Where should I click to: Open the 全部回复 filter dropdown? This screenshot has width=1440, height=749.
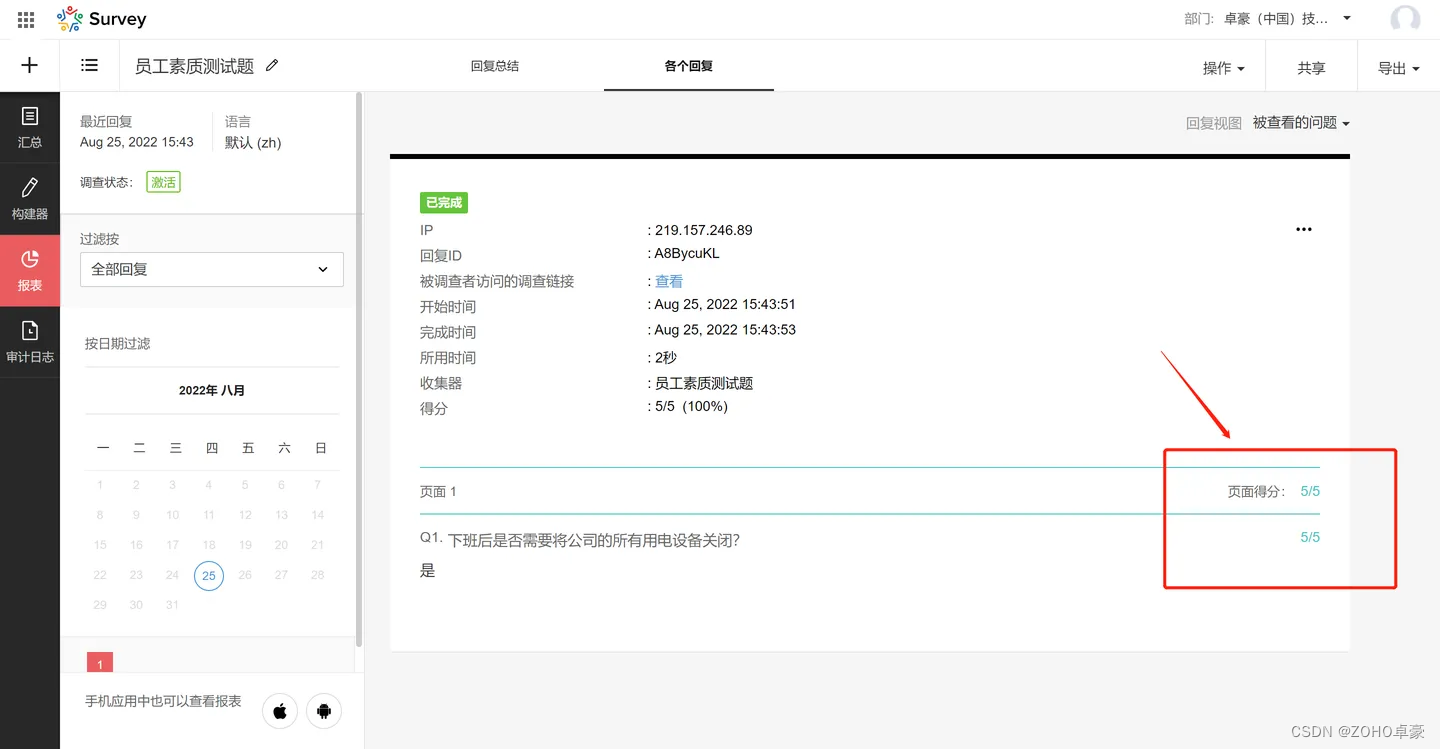pyautogui.click(x=212, y=269)
